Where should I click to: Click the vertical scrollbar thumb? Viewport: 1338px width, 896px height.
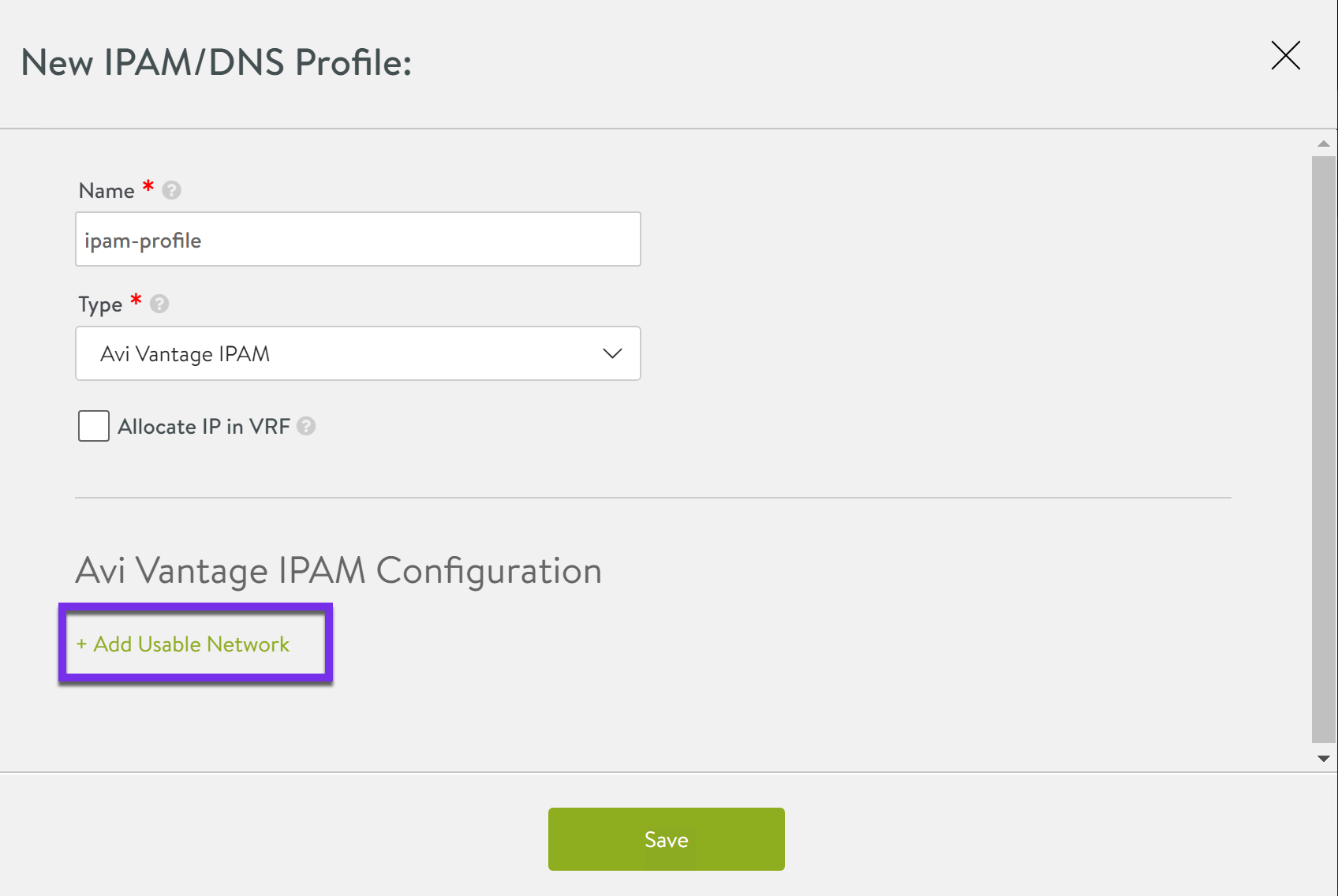[x=1323, y=450]
